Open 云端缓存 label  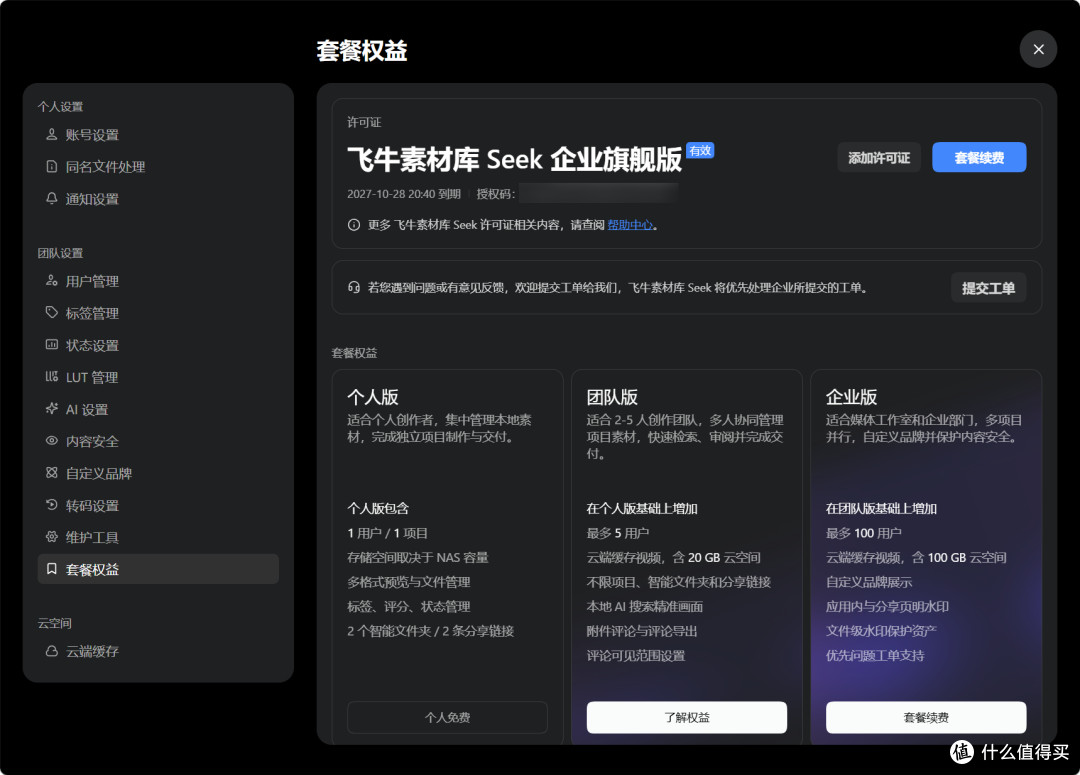(92, 651)
